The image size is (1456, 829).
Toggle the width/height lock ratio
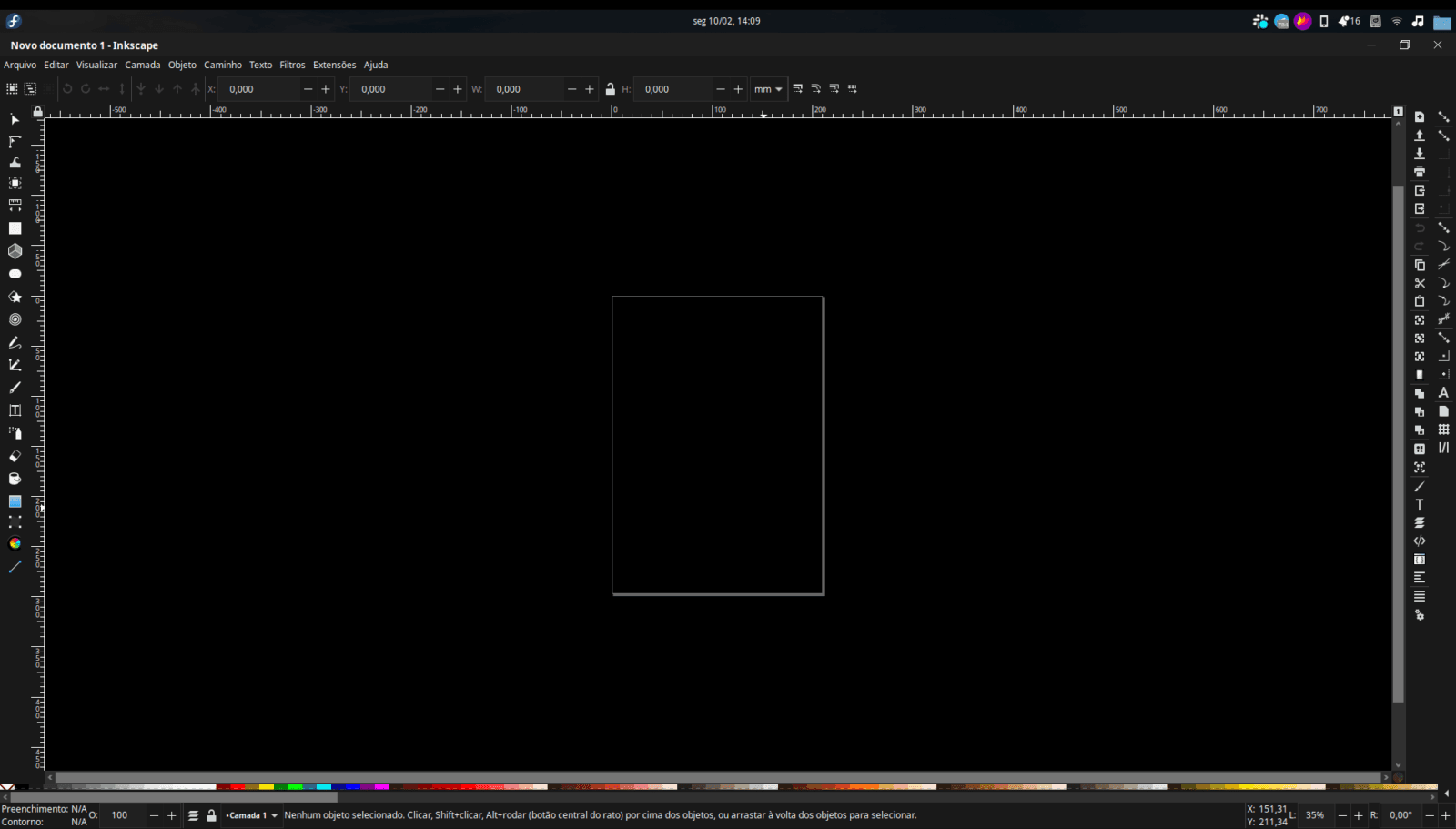(609, 88)
